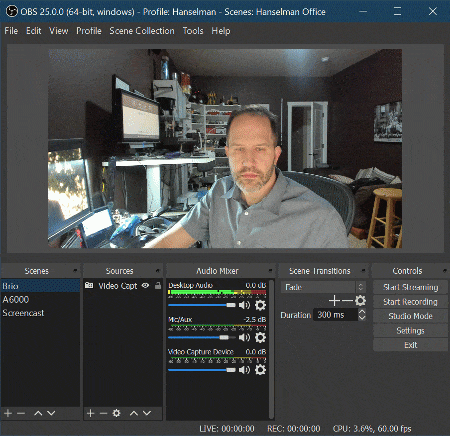Select the Brio scene
The width and height of the screenshot is (450, 436).
40,286
